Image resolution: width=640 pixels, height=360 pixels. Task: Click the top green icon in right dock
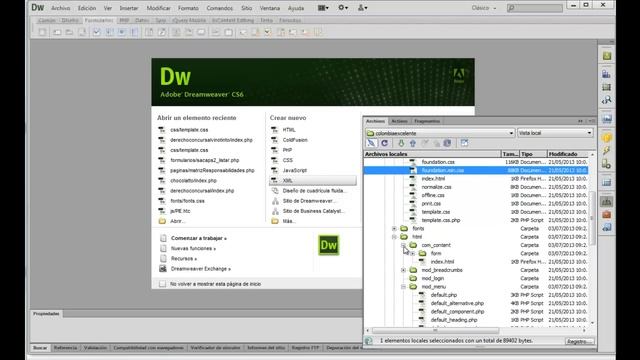pyautogui.click(x=607, y=56)
